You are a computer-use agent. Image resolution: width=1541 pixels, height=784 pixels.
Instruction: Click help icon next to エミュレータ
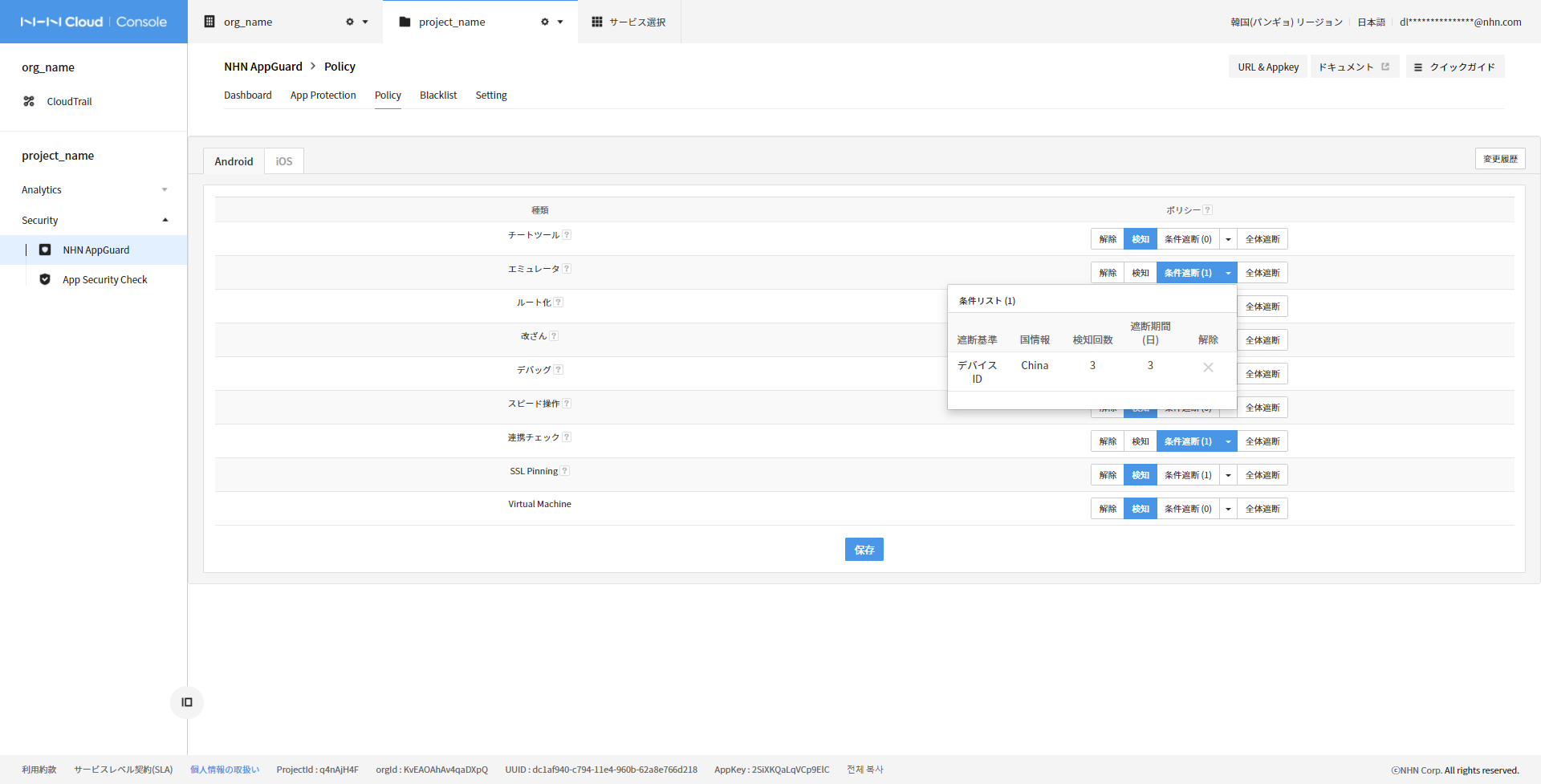tap(567, 269)
